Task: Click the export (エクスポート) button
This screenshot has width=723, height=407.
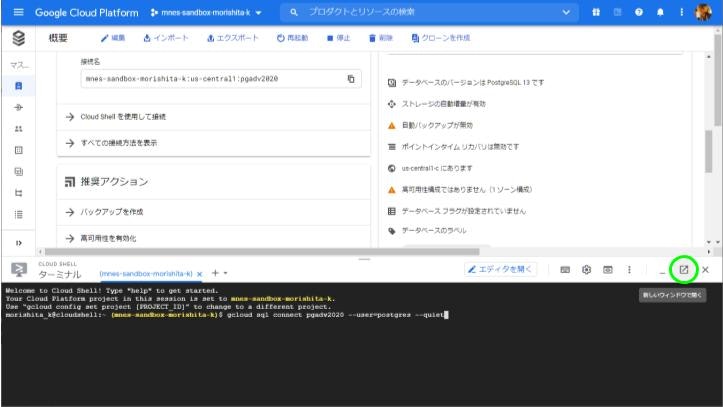Action: coord(233,38)
